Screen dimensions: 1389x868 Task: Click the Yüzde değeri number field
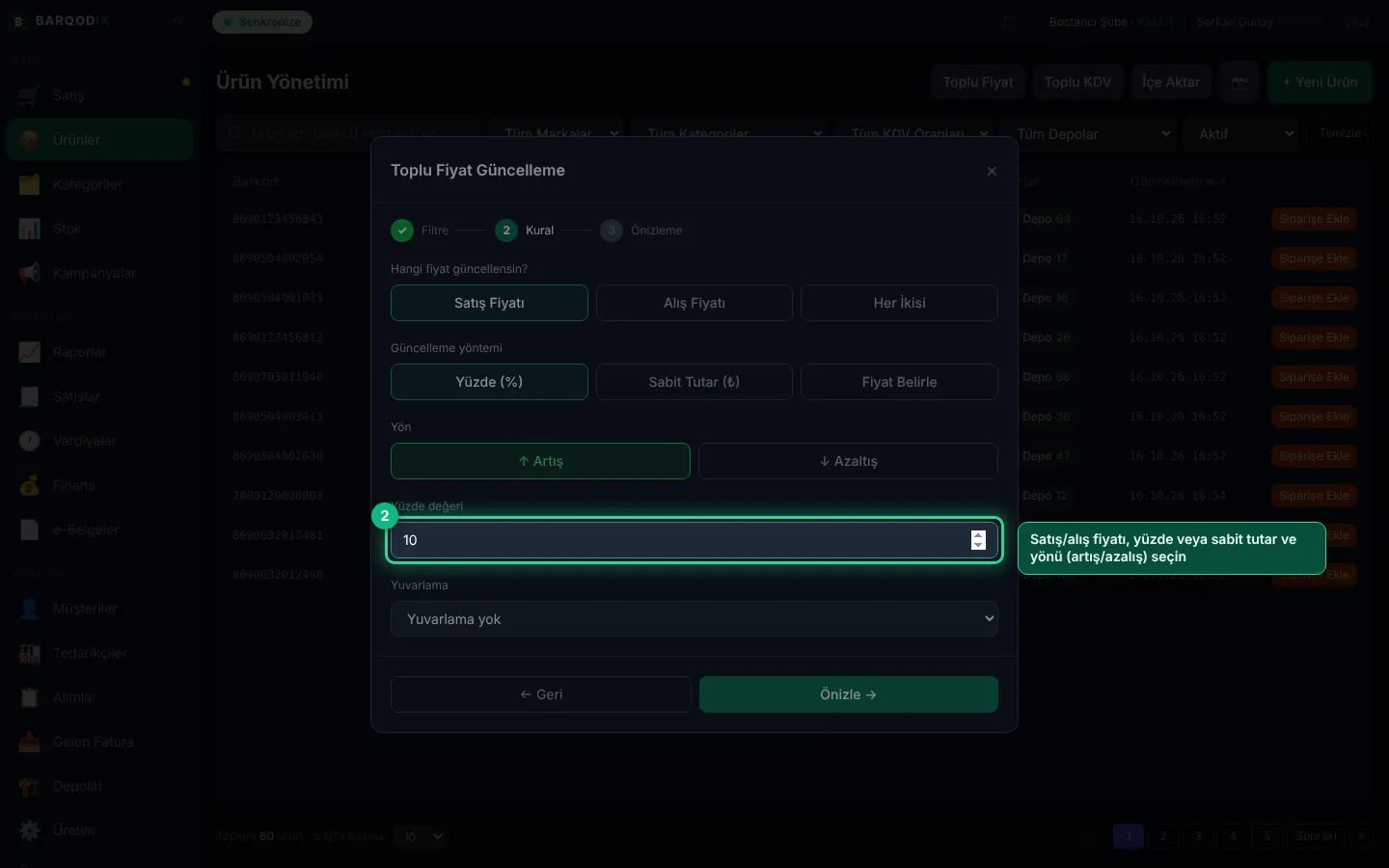click(694, 540)
